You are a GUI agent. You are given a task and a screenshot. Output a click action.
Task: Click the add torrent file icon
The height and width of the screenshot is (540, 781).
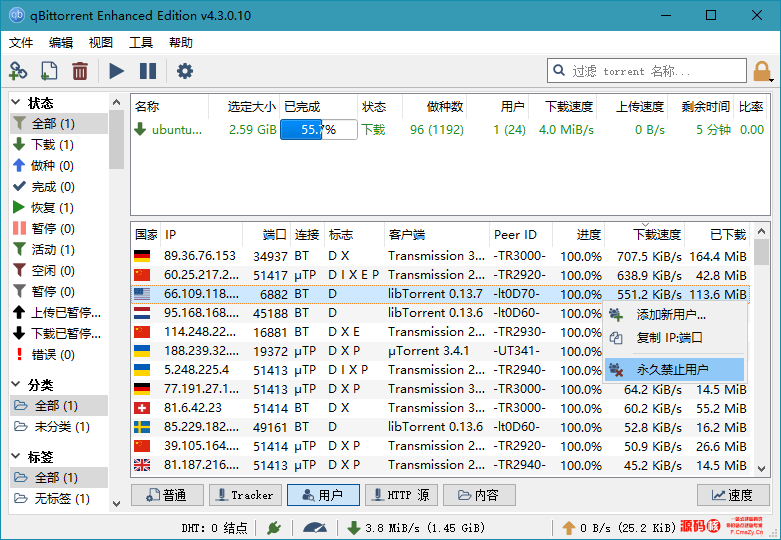pos(49,71)
